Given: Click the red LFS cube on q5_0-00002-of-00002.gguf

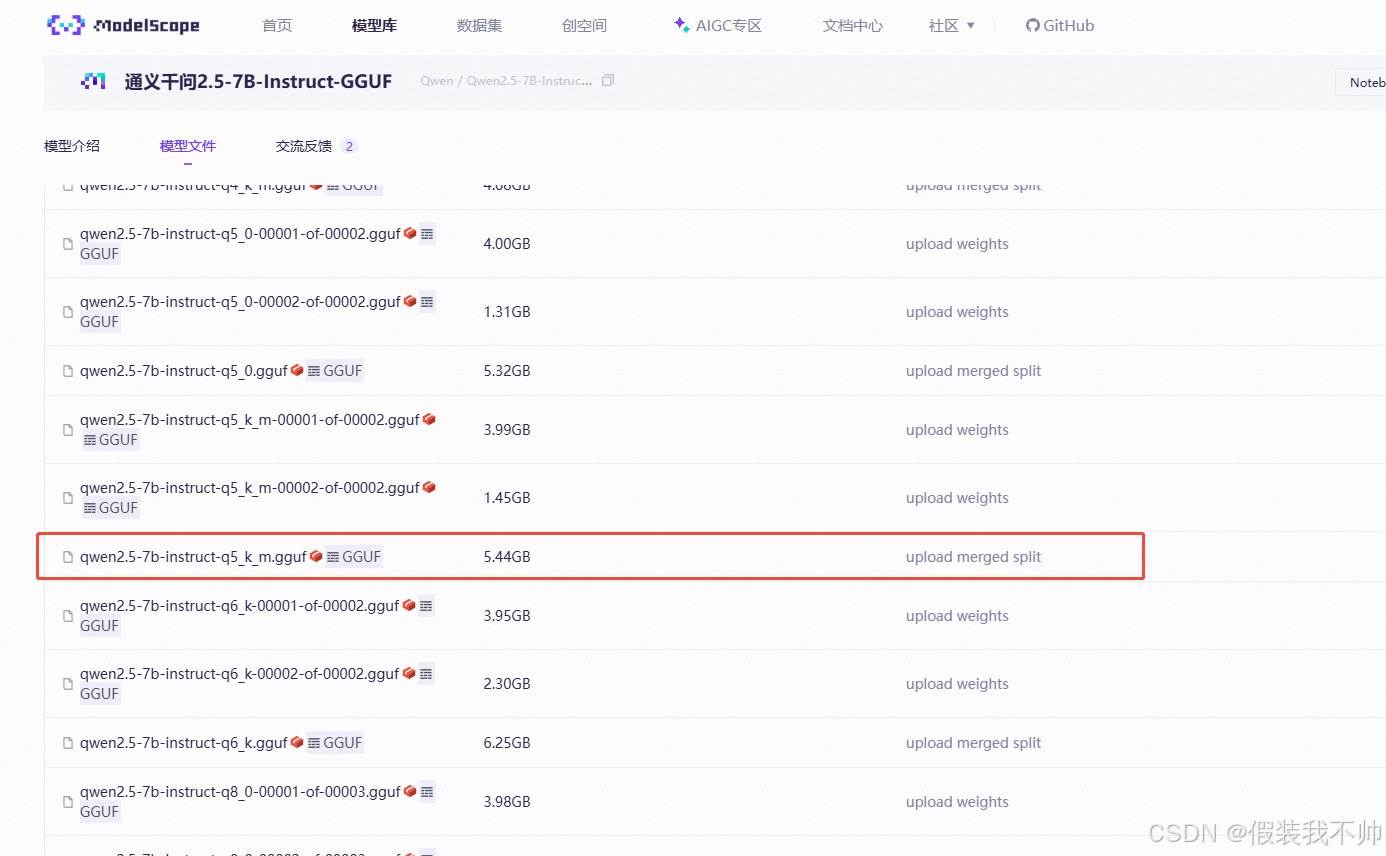Looking at the screenshot, I should [410, 302].
